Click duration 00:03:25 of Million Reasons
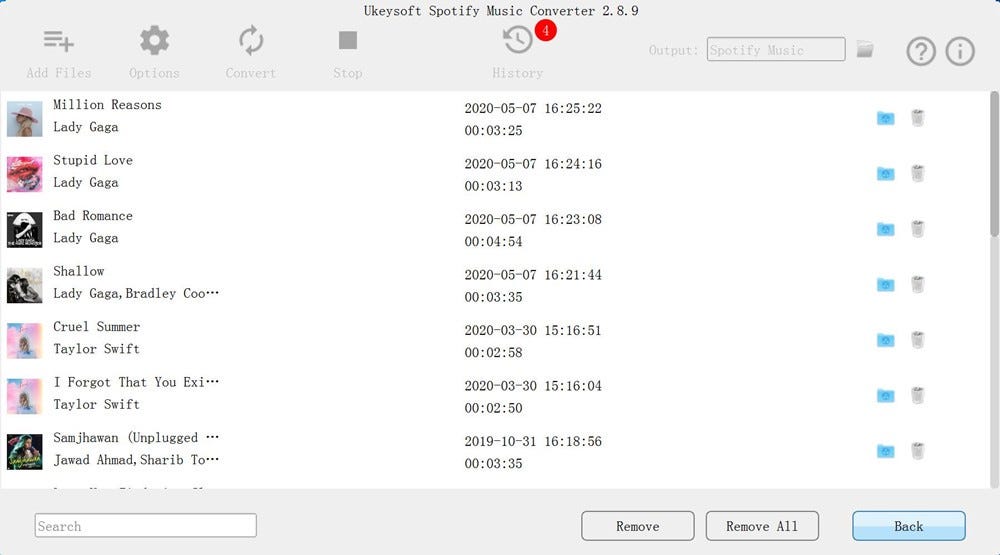Viewport: 1000px width, 555px height. coord(494,131)
